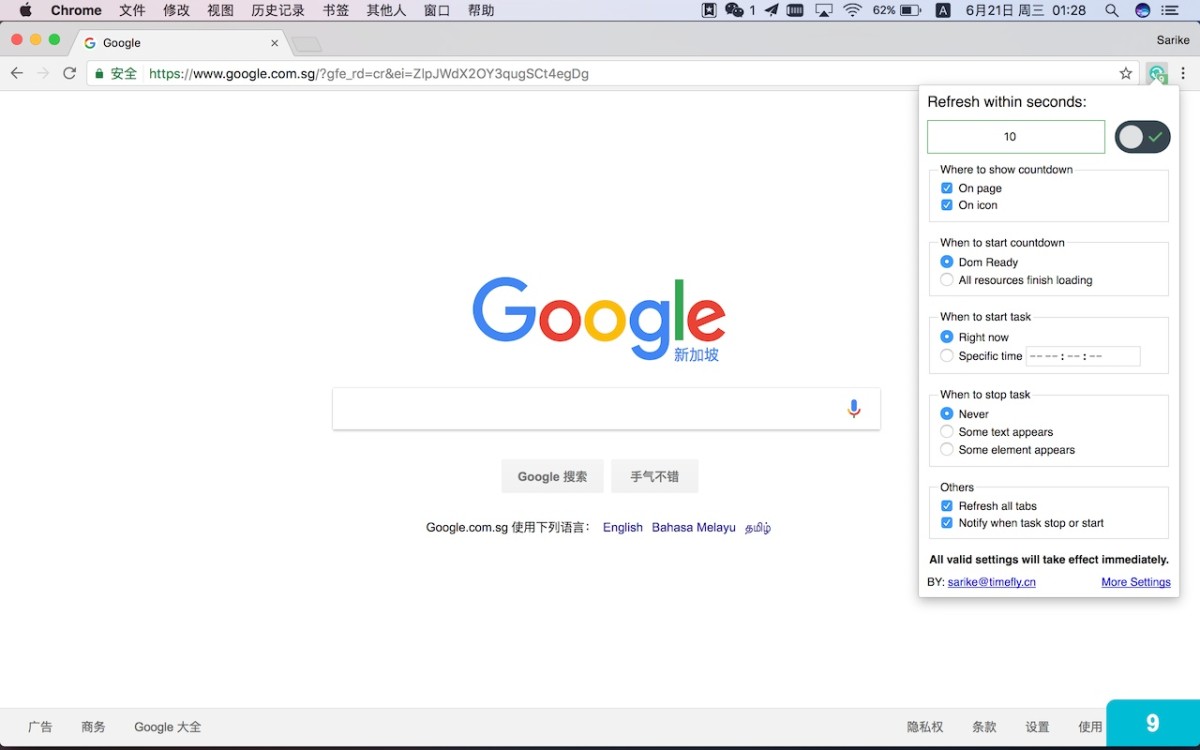Toggle the auto-refresh on/off switch

pyautogui.click(x=1142, y=137)
